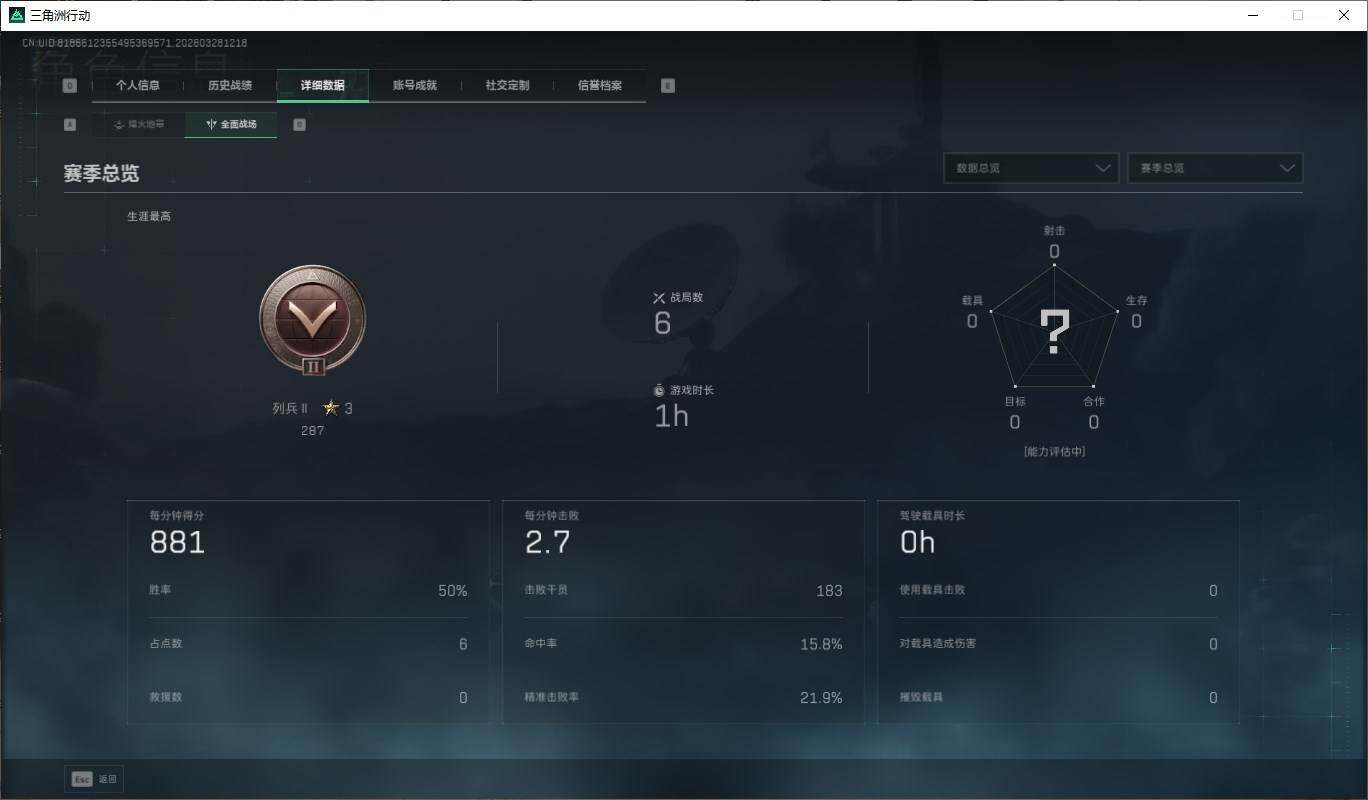Click the CN UID number text
Image resolution: width=1368 pixels, height=800 pixels.
[x=135, y=43]
